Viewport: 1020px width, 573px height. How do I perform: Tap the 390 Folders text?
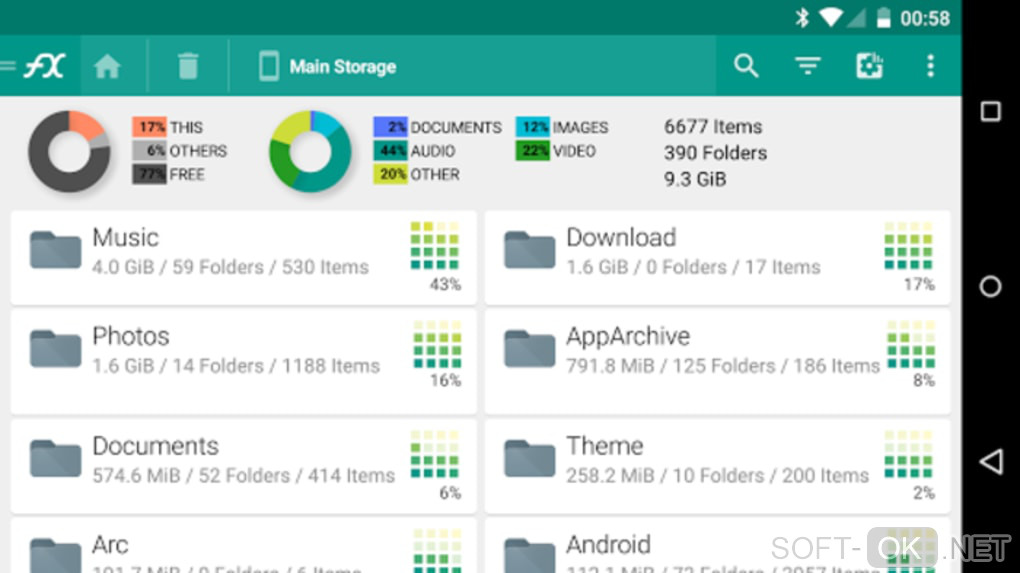pos(716,153)
